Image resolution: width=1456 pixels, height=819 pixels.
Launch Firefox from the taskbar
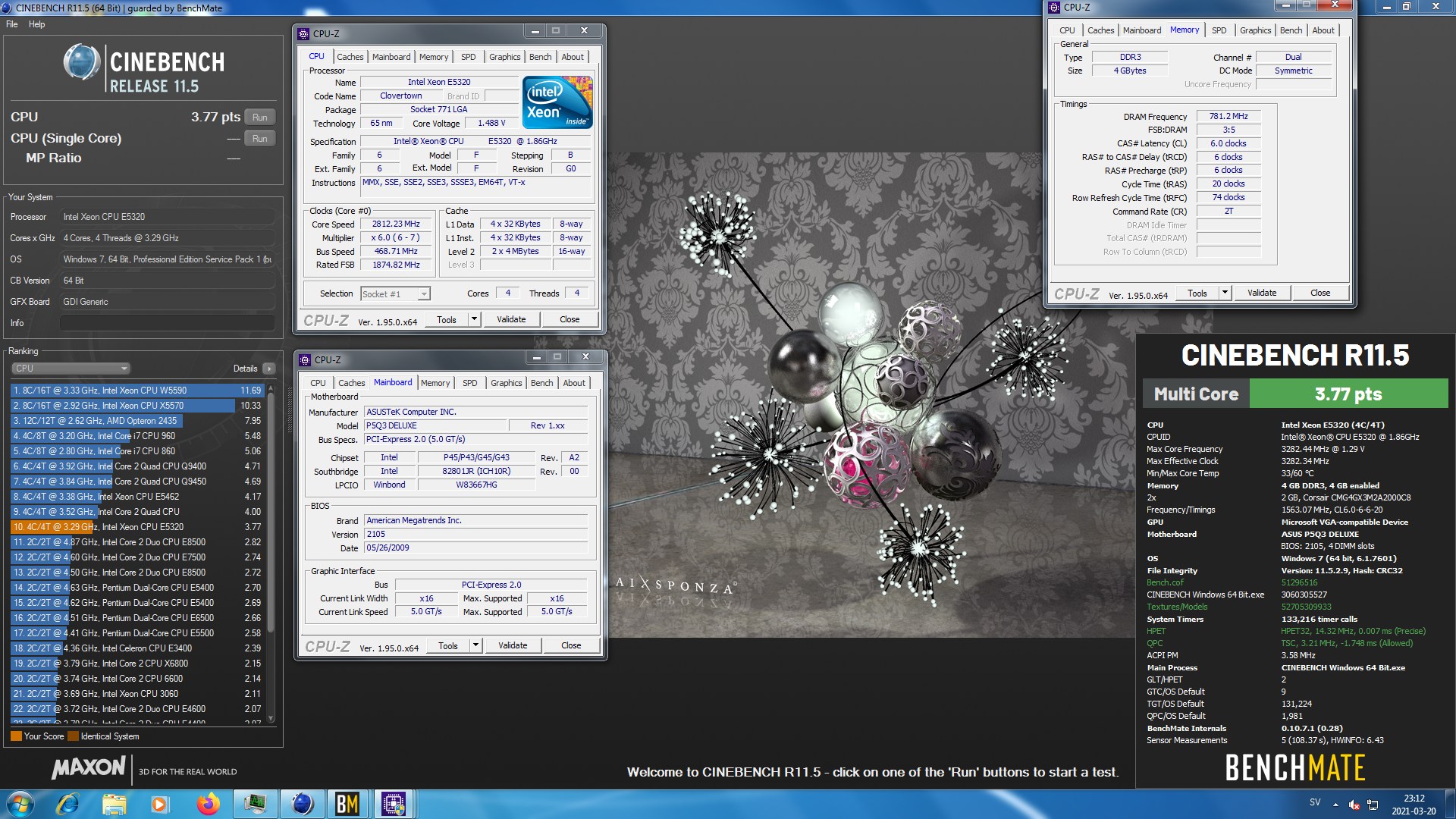coord(208,804)
